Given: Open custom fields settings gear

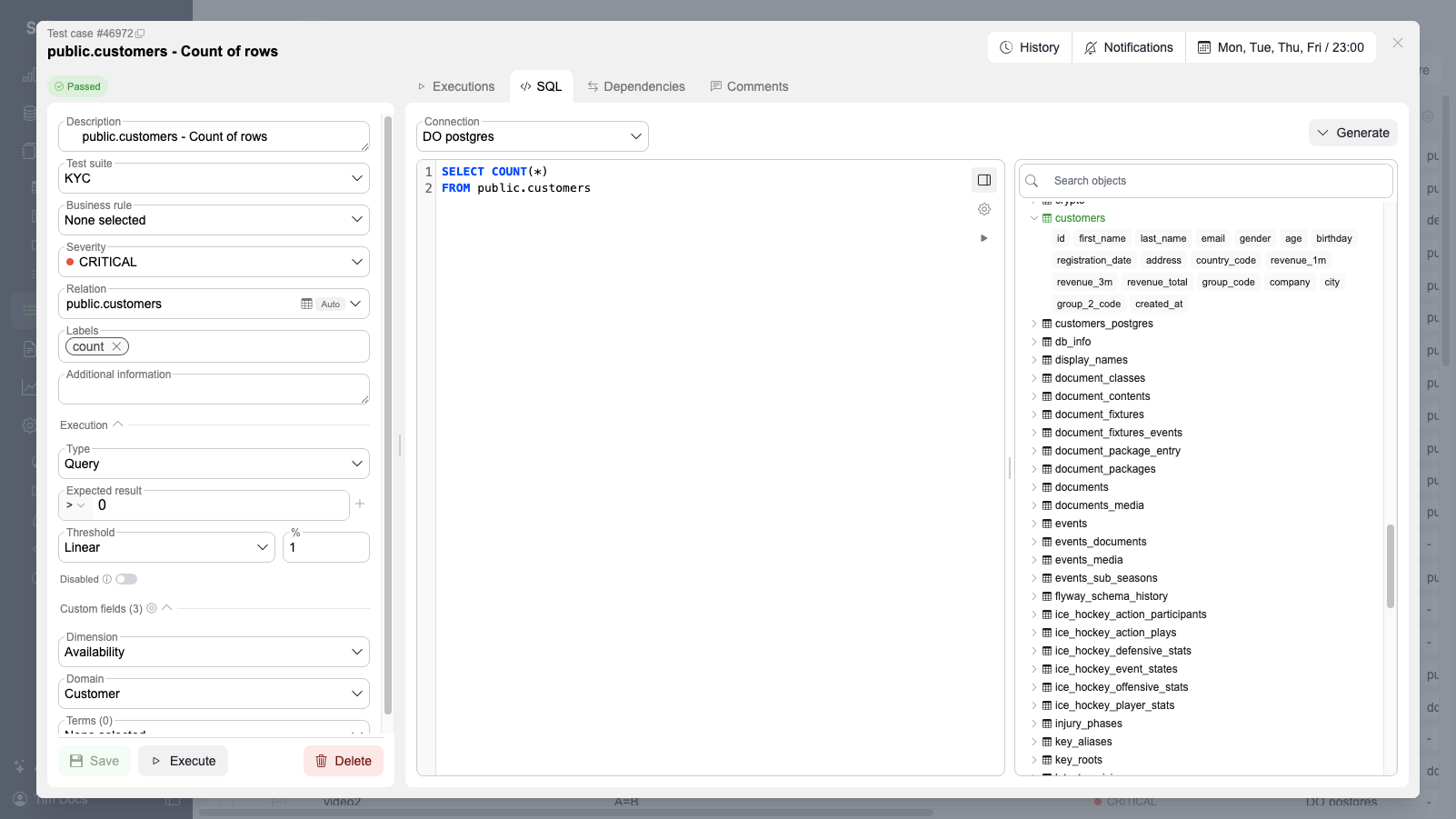Looking at the screenshot, I should 152,608.
